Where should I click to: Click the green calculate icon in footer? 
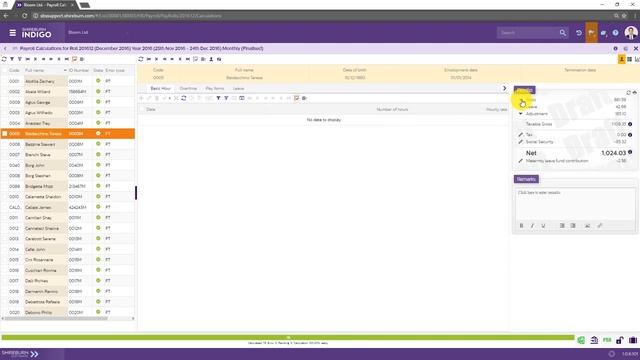coord(581,340)
